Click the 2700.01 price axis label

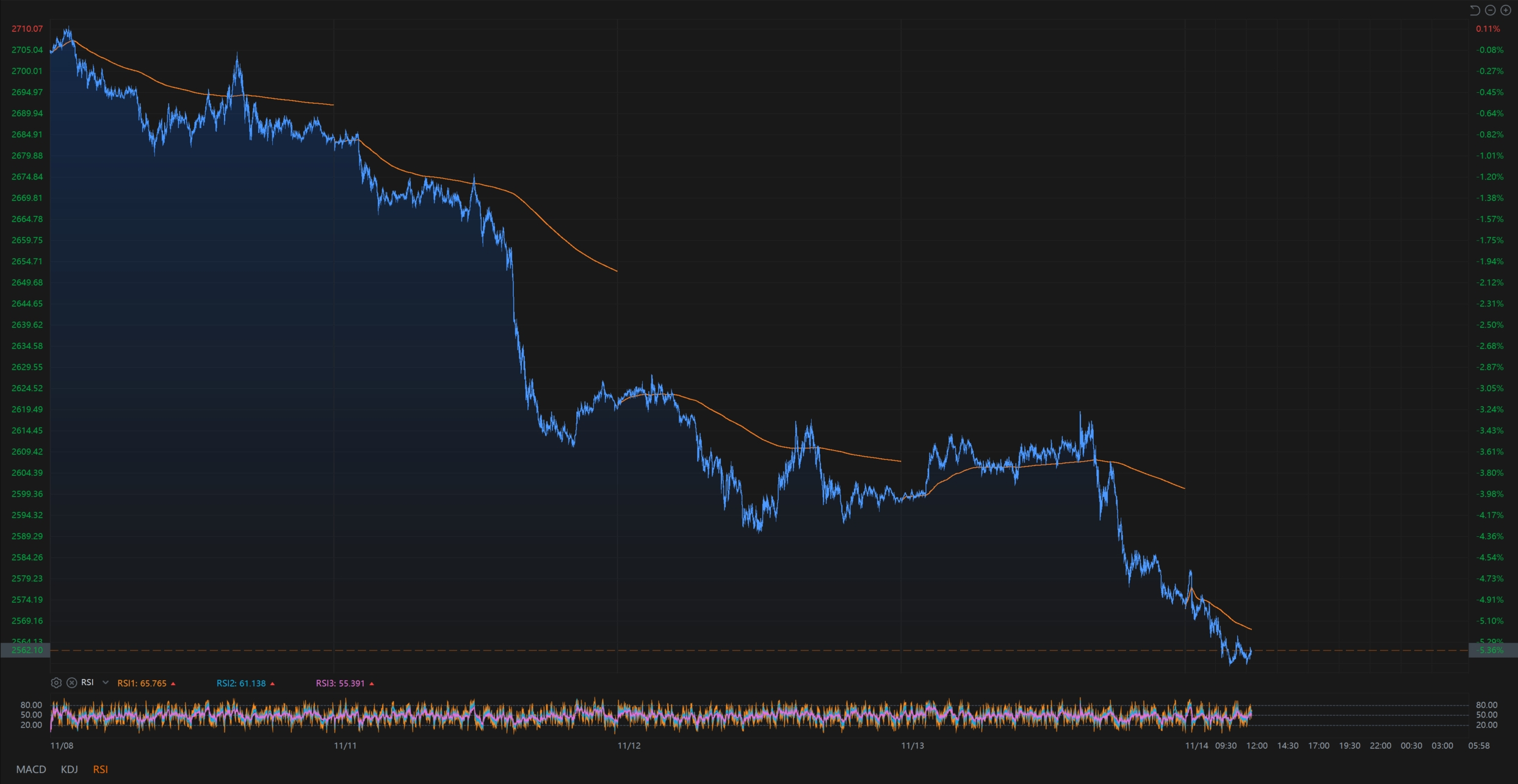tap(27, 71)
